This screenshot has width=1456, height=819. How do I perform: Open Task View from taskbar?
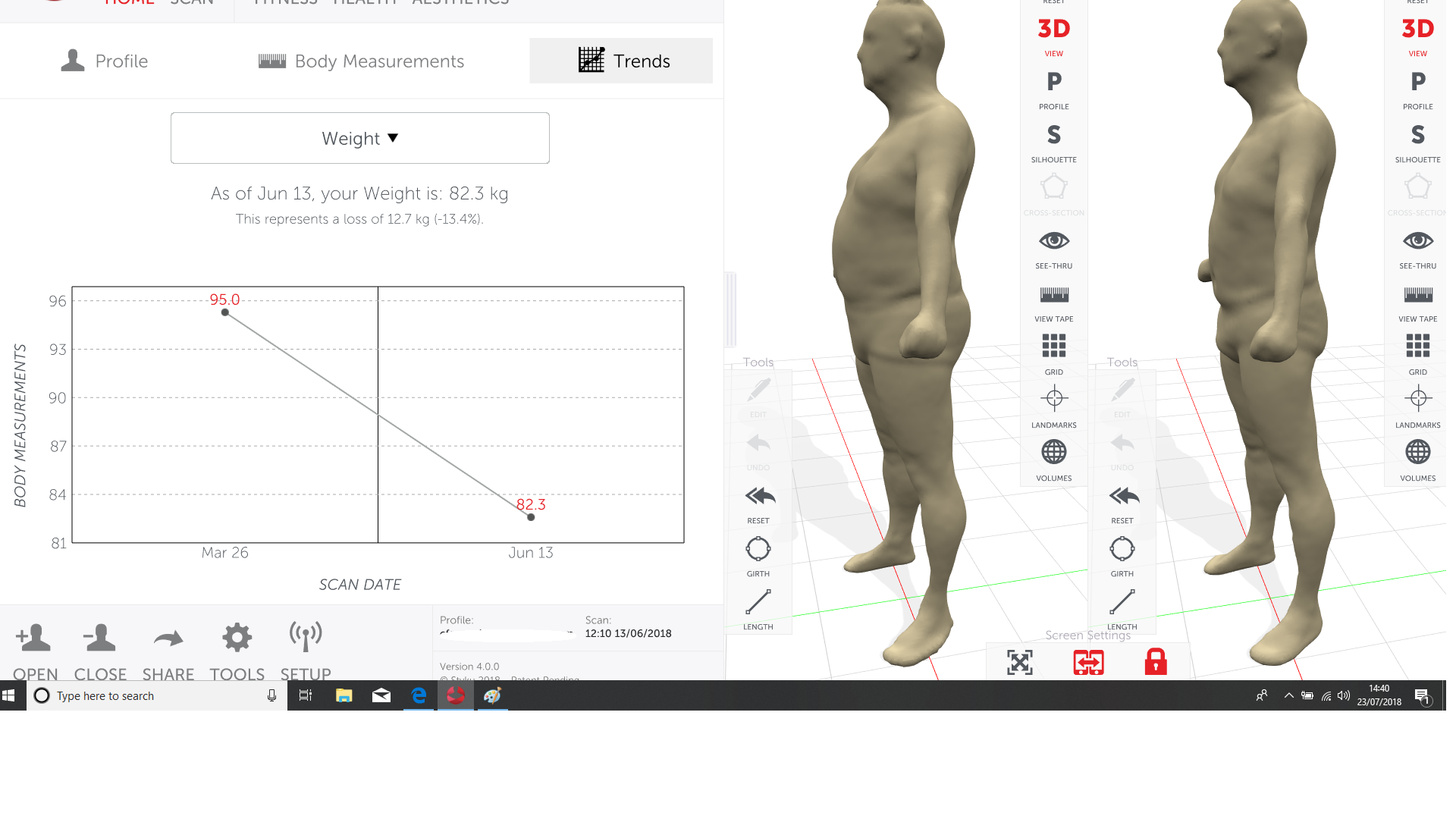306,695
